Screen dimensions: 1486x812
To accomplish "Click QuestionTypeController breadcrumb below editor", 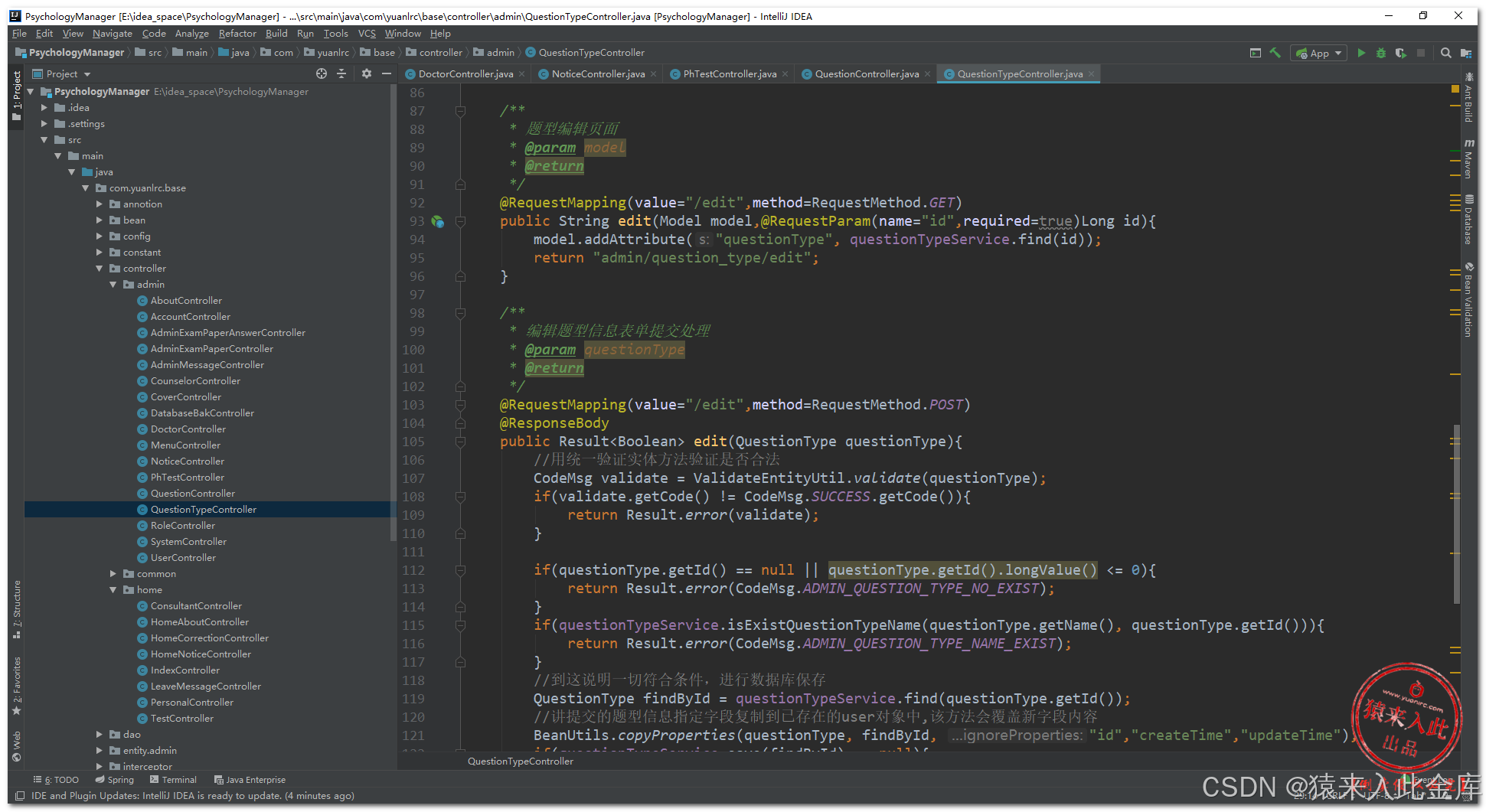I will click(521, 761).
